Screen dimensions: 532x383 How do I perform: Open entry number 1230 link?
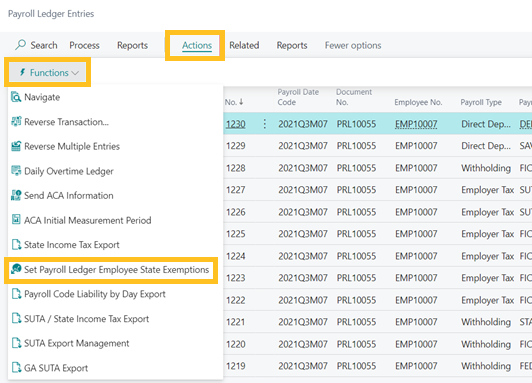click(235, 124)
